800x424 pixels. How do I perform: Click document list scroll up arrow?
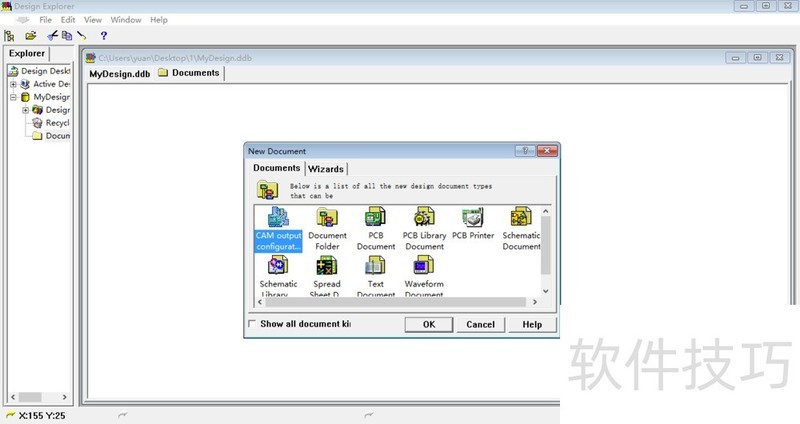545,211
